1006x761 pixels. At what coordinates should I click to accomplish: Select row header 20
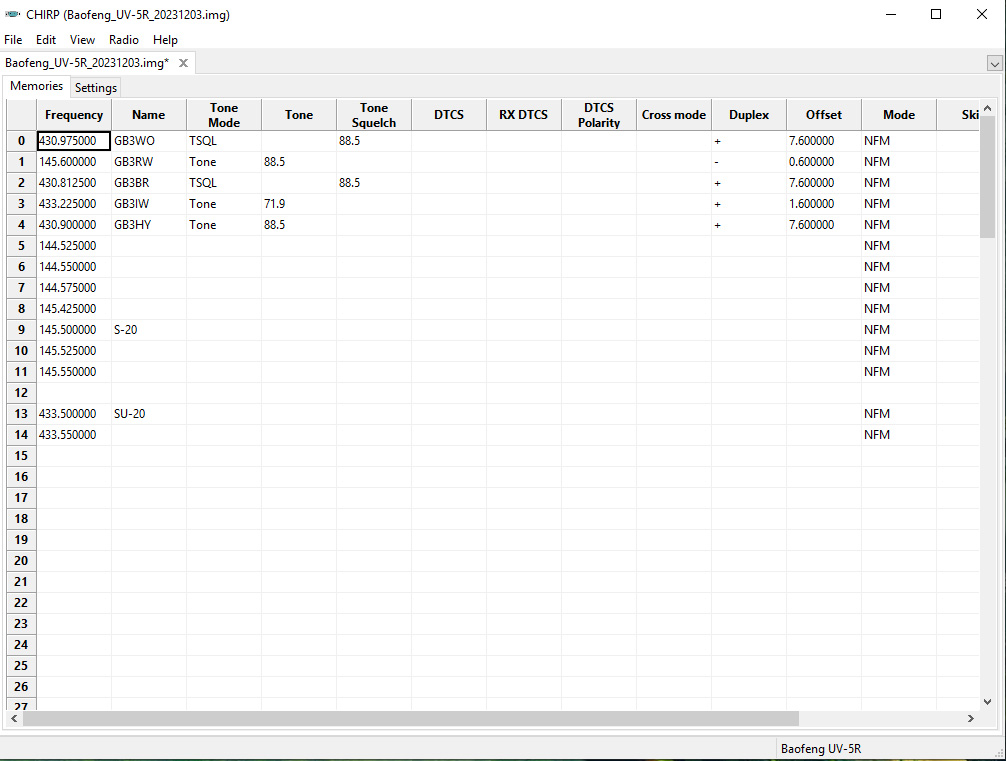[x=21, y=561]
